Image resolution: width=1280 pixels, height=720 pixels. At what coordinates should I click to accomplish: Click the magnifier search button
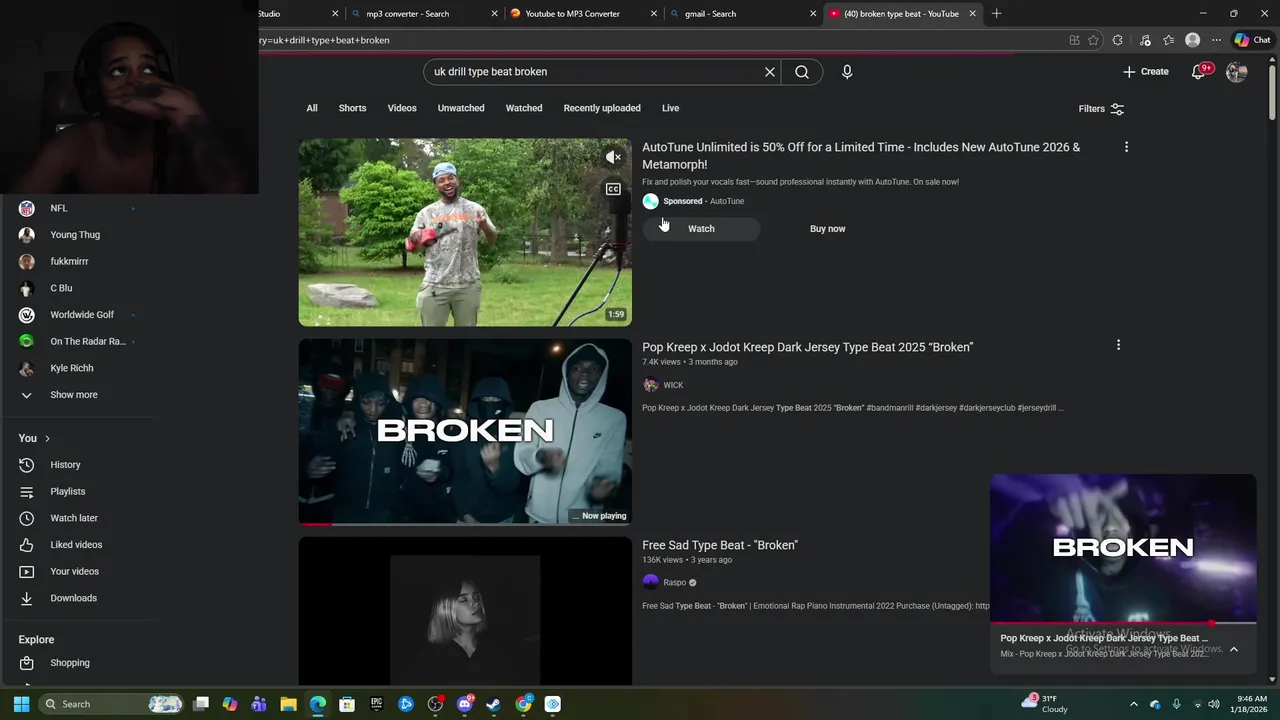click(x=802, y=72)
